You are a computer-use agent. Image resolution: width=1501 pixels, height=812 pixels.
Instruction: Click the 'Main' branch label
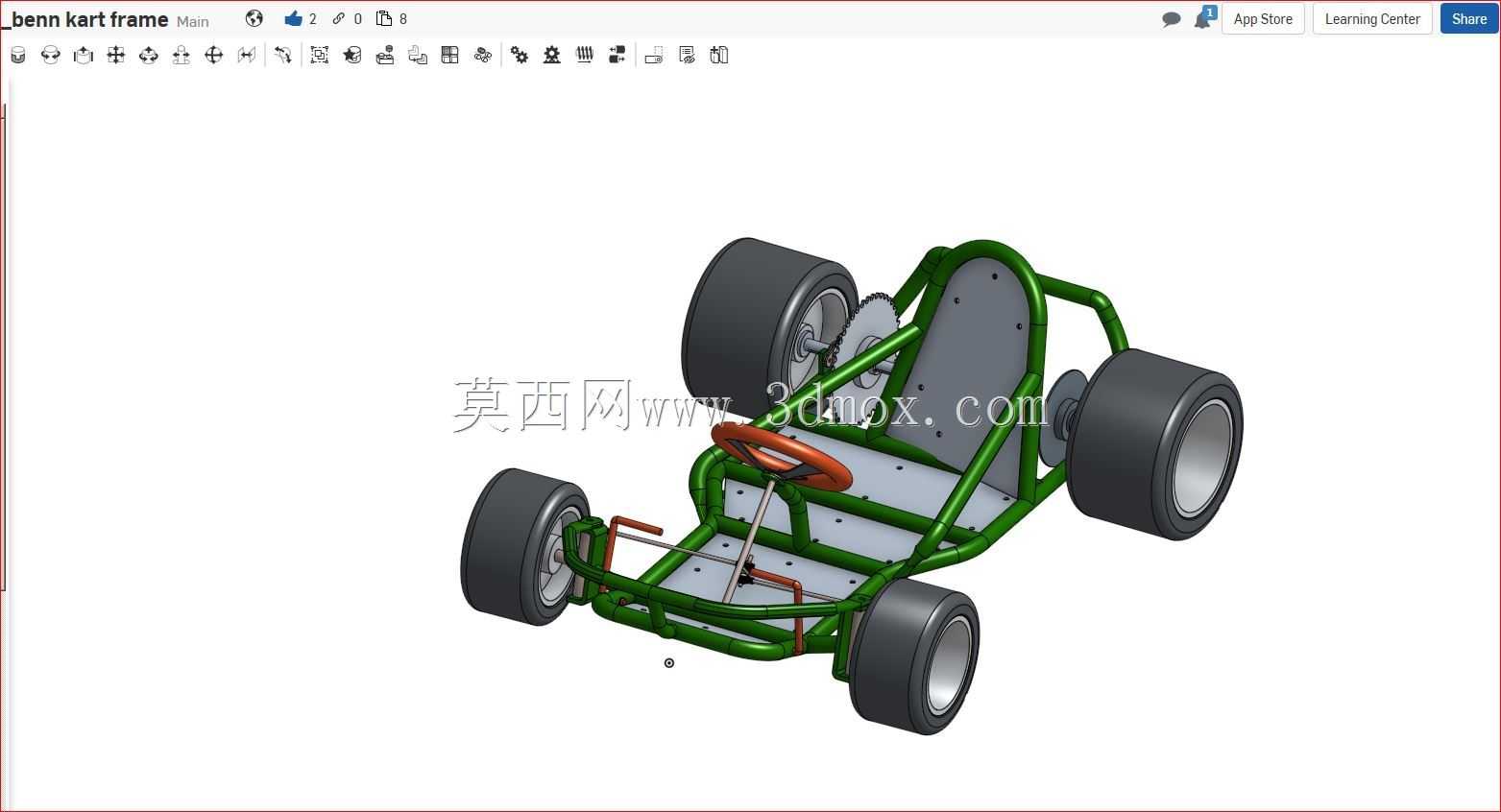coord(193,21)
